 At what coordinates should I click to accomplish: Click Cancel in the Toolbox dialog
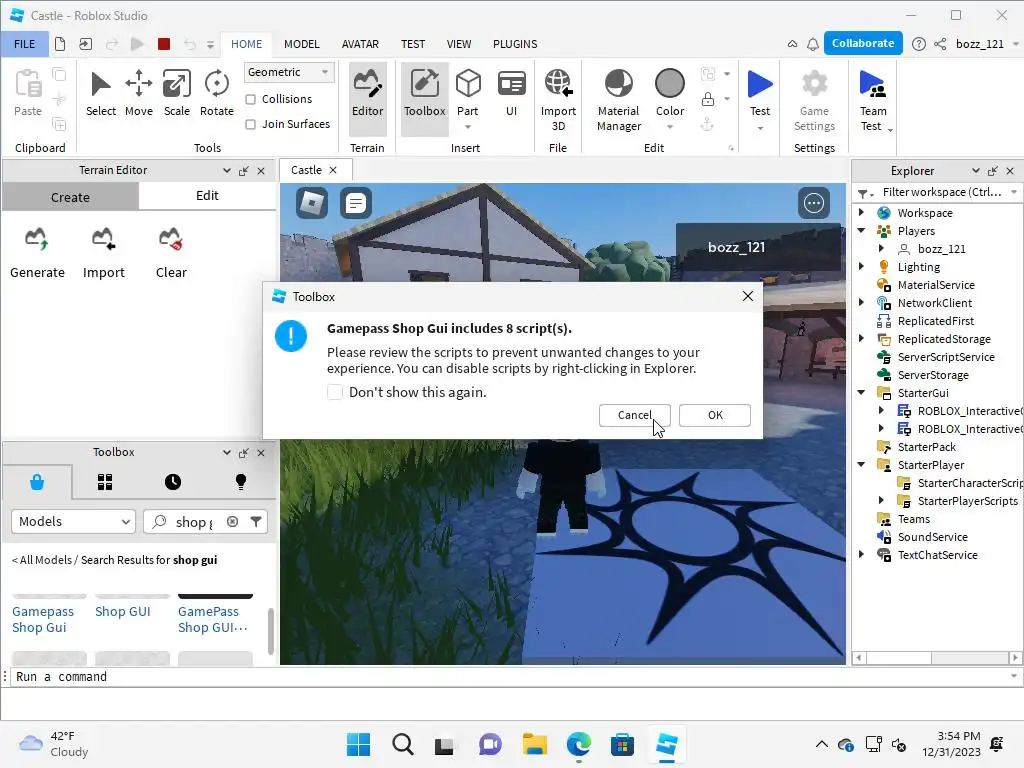(x=634, y=415)
